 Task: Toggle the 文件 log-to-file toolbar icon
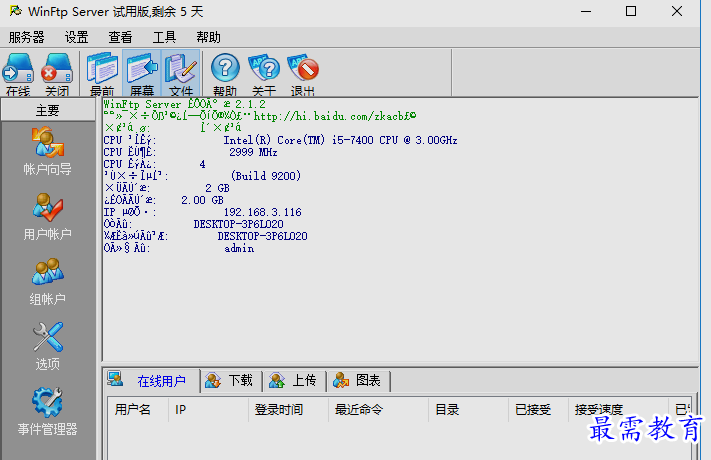(x=181, y=74)
